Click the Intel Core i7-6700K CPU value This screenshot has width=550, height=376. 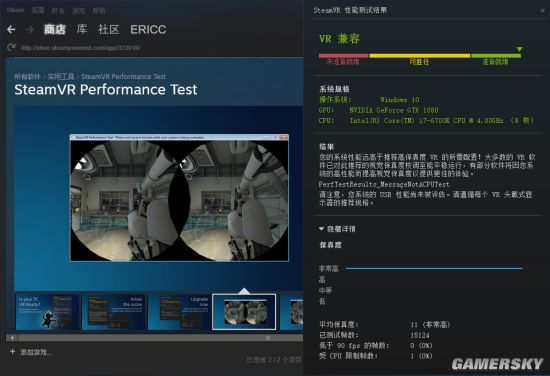tap(442, 120)
